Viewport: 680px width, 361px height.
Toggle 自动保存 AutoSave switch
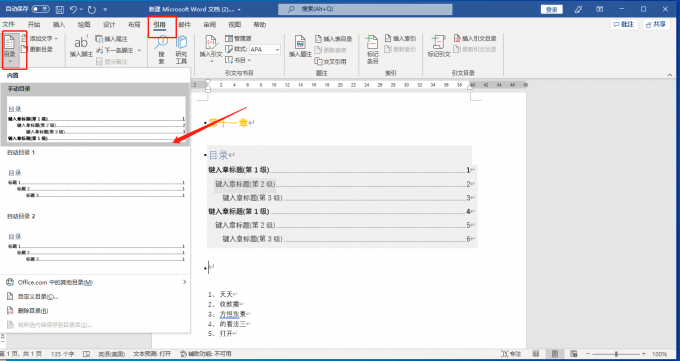click(x=41, y=9)
